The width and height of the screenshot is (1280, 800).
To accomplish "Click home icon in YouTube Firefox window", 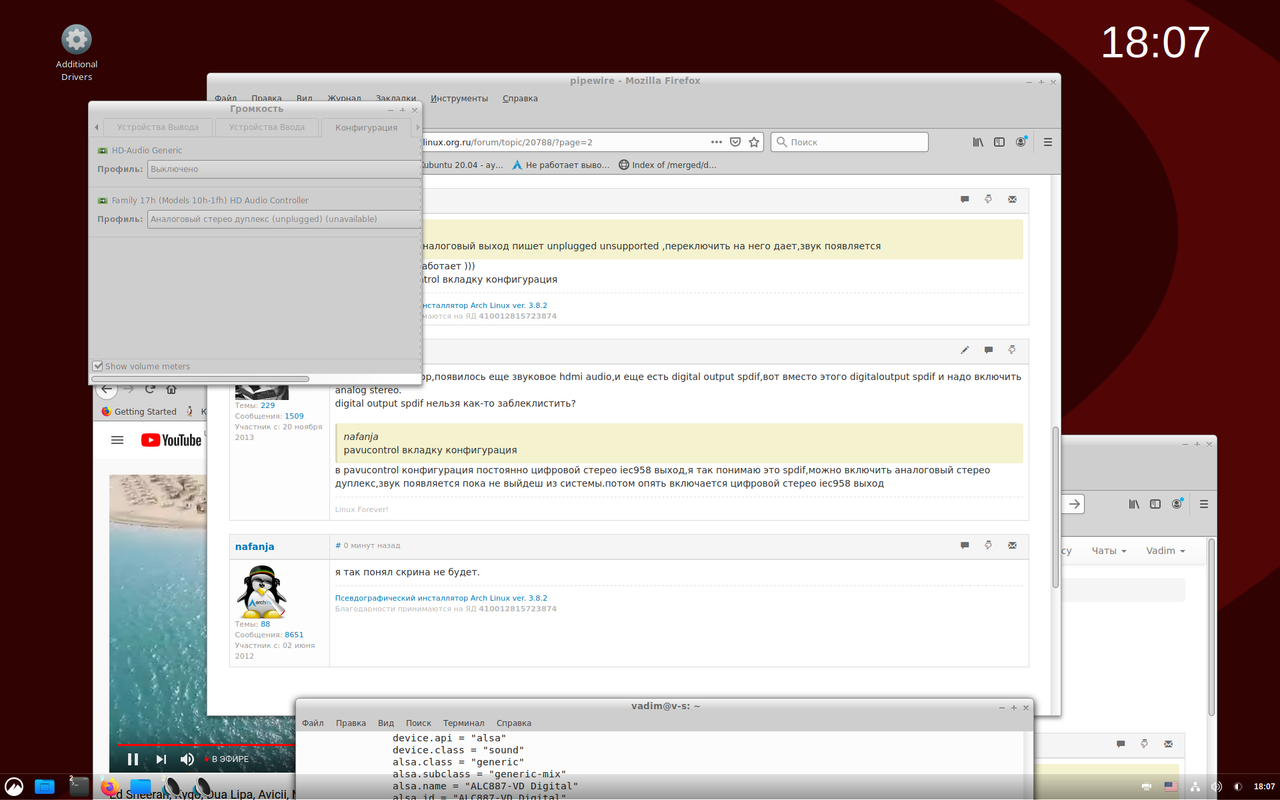I will tap(171, 389).
